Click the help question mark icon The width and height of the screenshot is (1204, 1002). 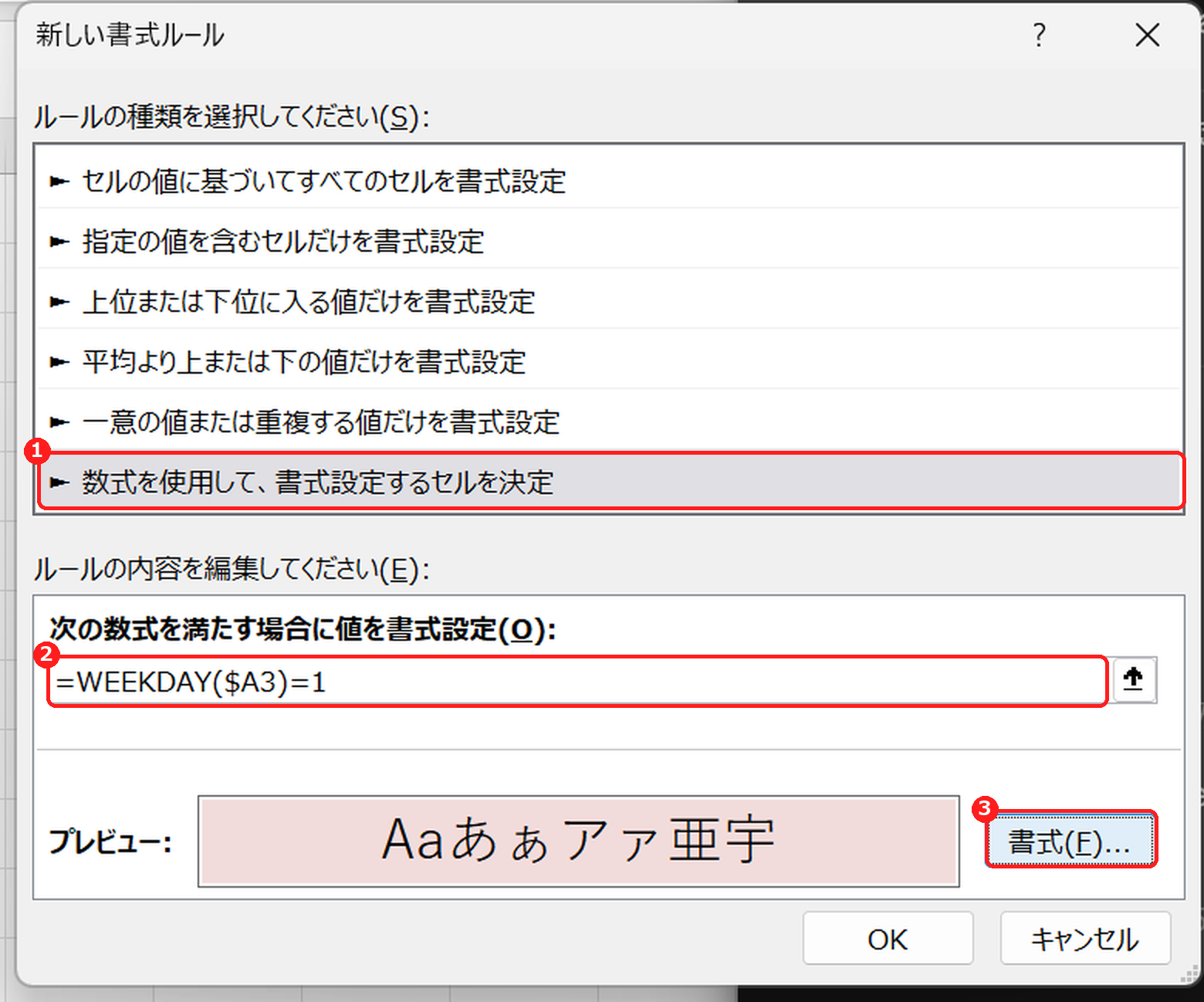pyautogui.click(x=1040, y=35)
